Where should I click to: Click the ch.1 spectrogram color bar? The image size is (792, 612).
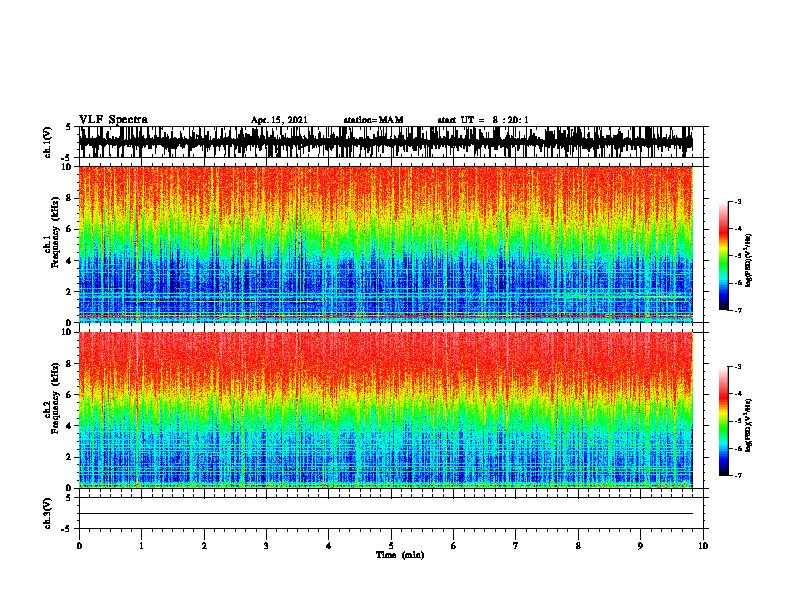click(724, 256)
